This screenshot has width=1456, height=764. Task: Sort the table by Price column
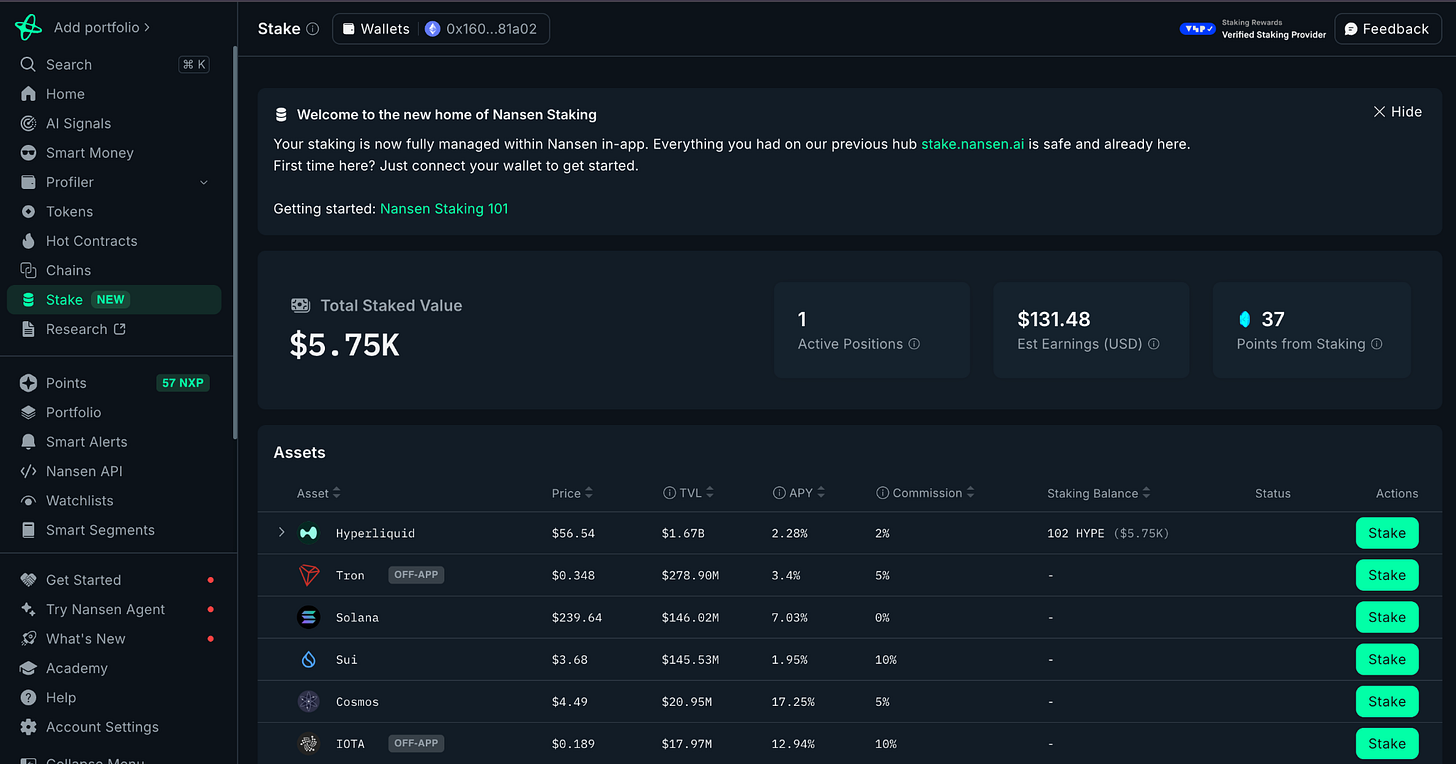[x=572, y=493]
